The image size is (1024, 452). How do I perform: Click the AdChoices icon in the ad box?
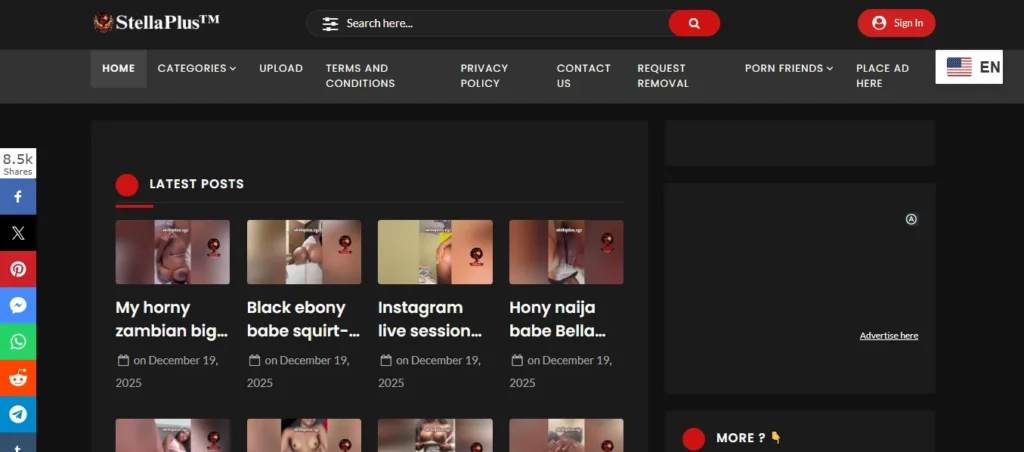911,219
